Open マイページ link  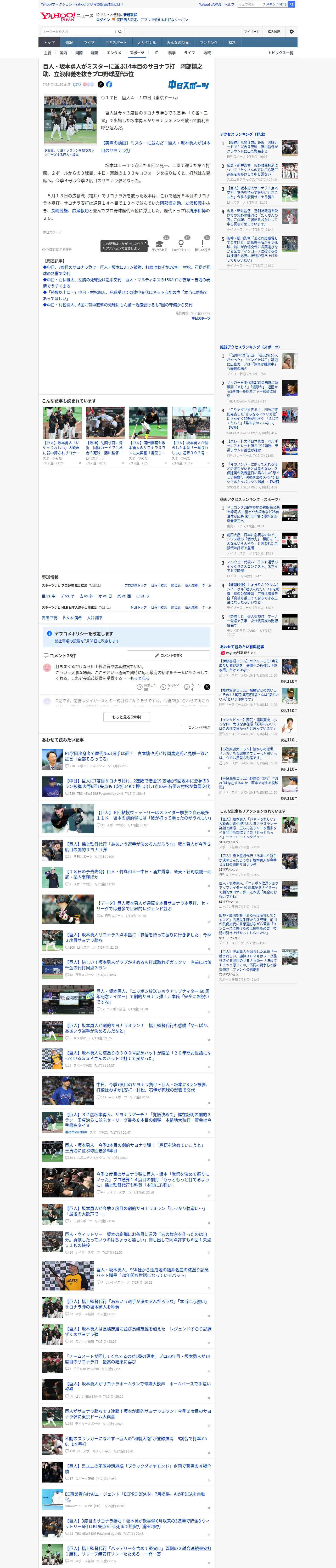(251, 32)
